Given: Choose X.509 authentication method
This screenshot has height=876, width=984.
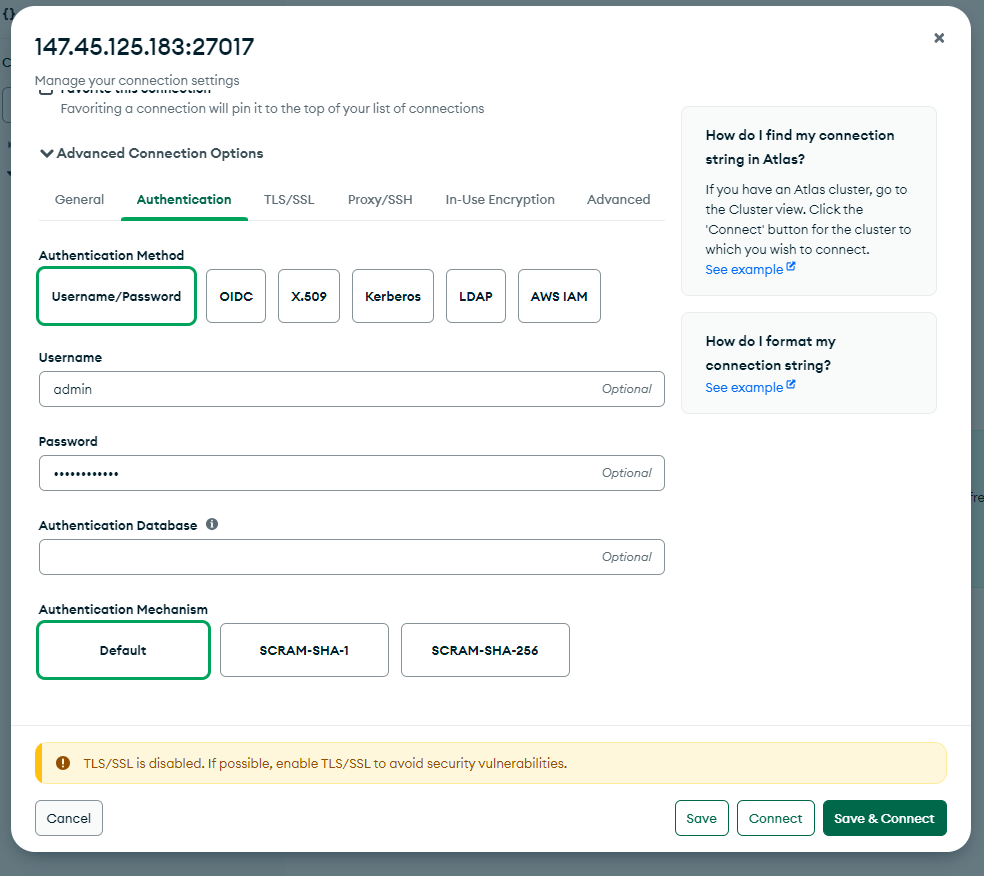Looking at the screenshot, I should (x=308, y=296).
